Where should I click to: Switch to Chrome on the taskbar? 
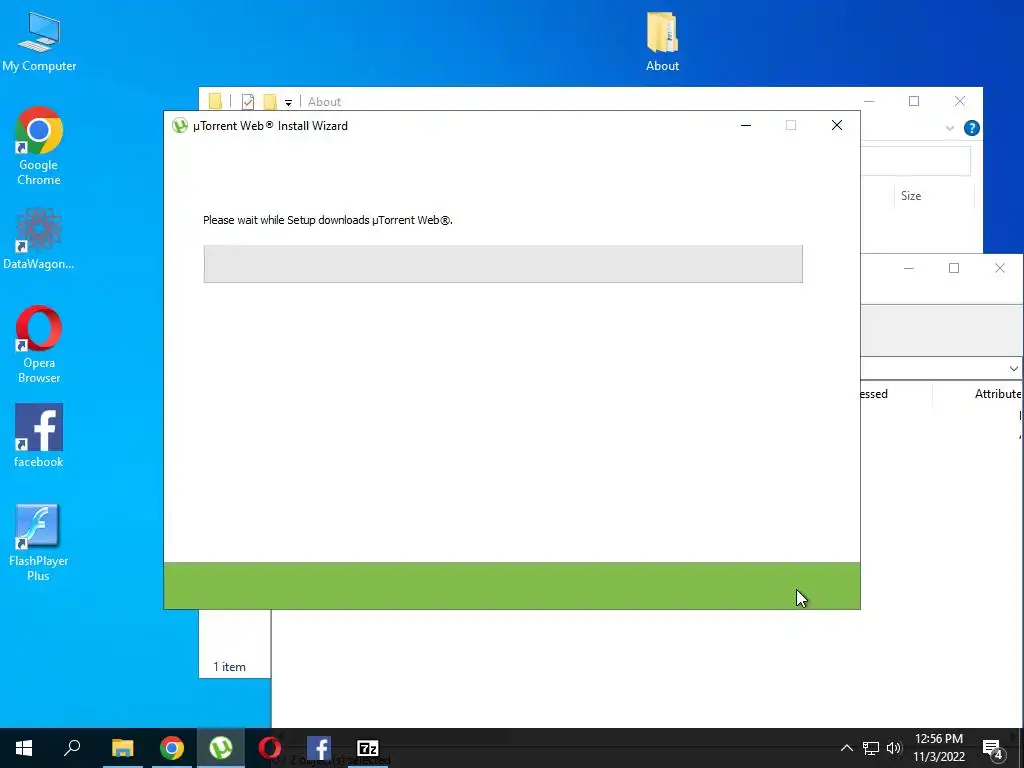coord(172,748)
